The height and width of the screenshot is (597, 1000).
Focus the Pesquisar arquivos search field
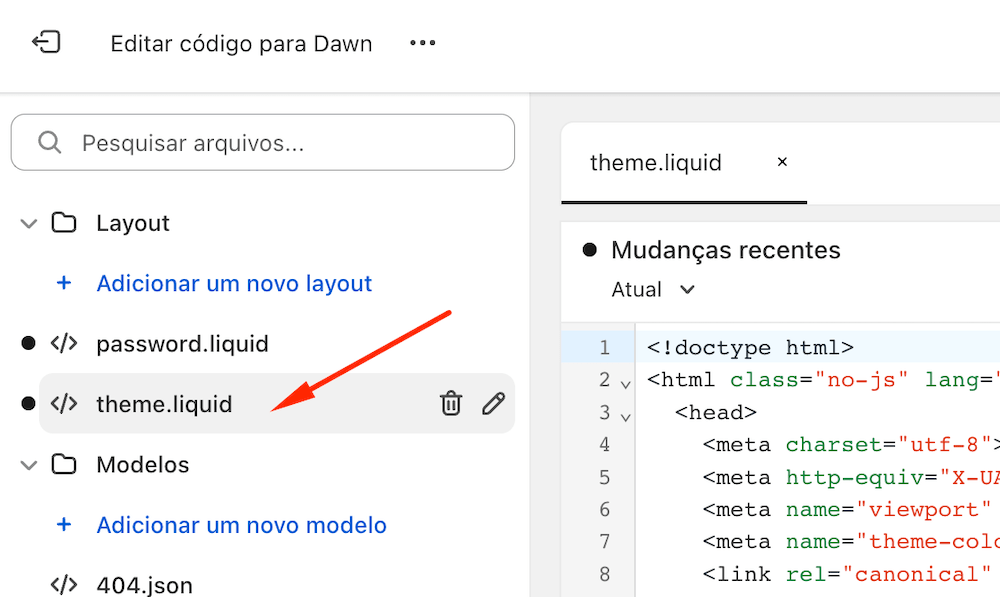[263, 142]
